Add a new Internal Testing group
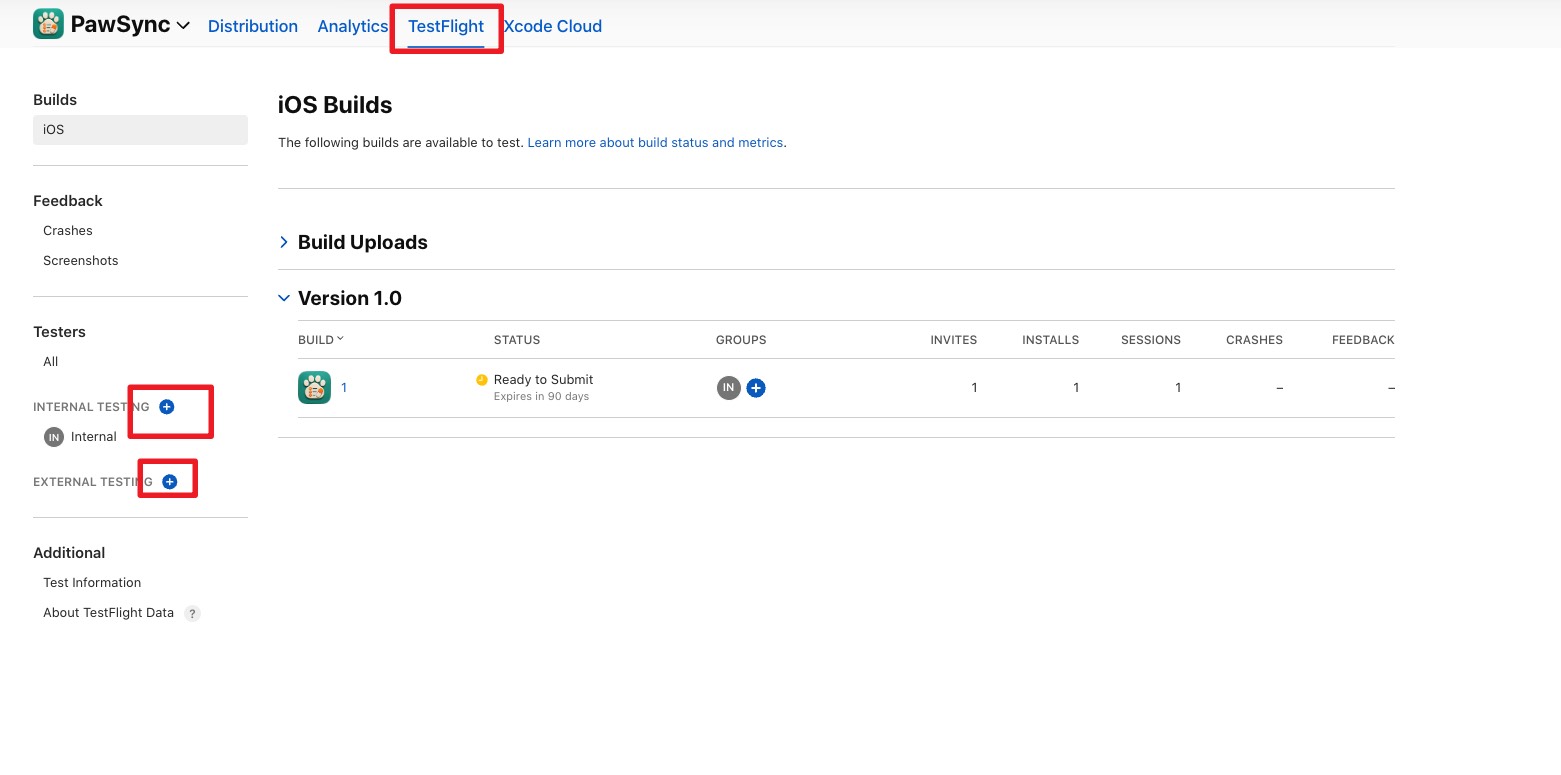Viewport: 1561px width, 775px height. coord(167,407)
